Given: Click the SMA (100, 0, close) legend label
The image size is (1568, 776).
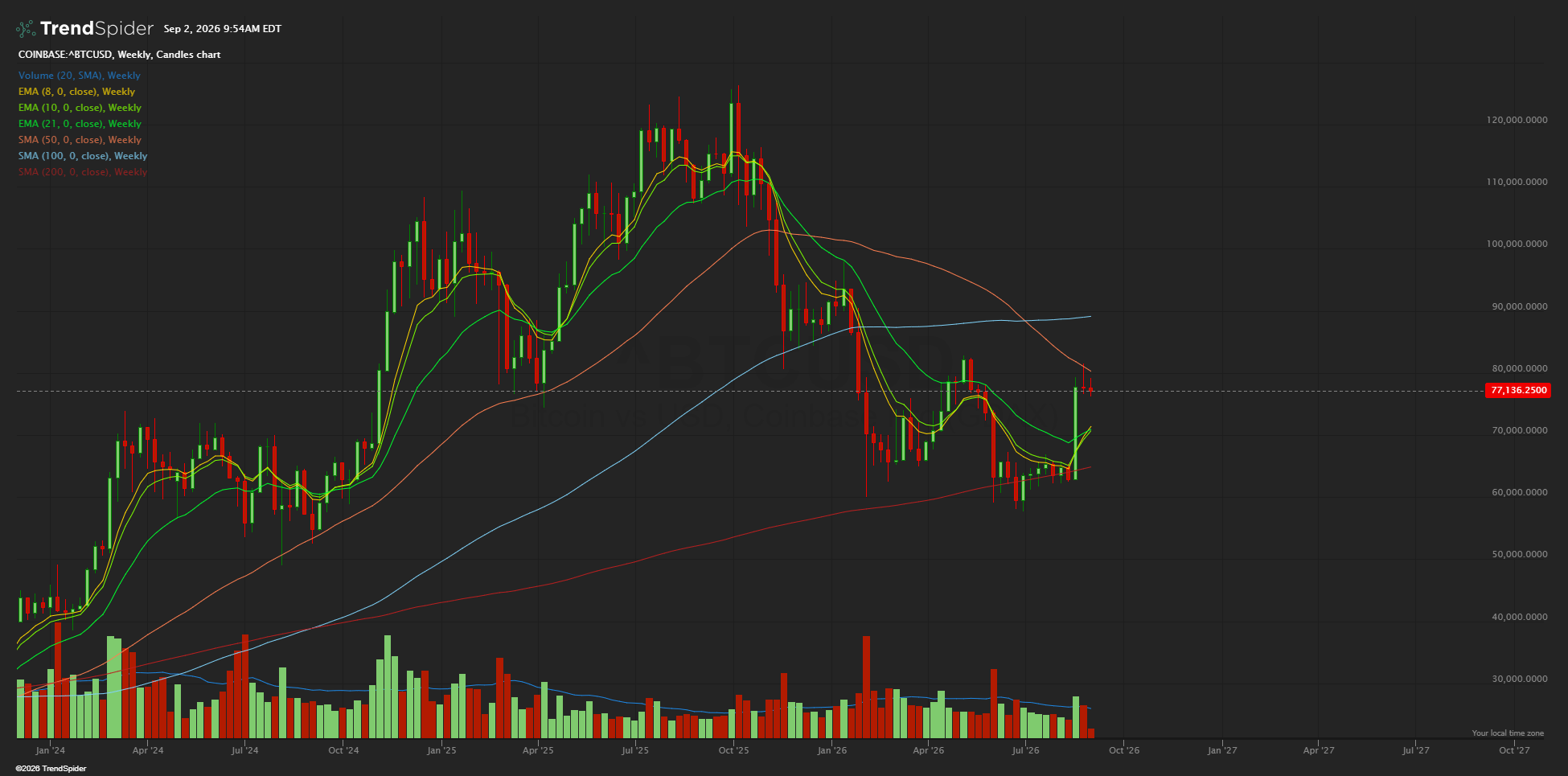Looking at the screenshot, I should (83, 156).
